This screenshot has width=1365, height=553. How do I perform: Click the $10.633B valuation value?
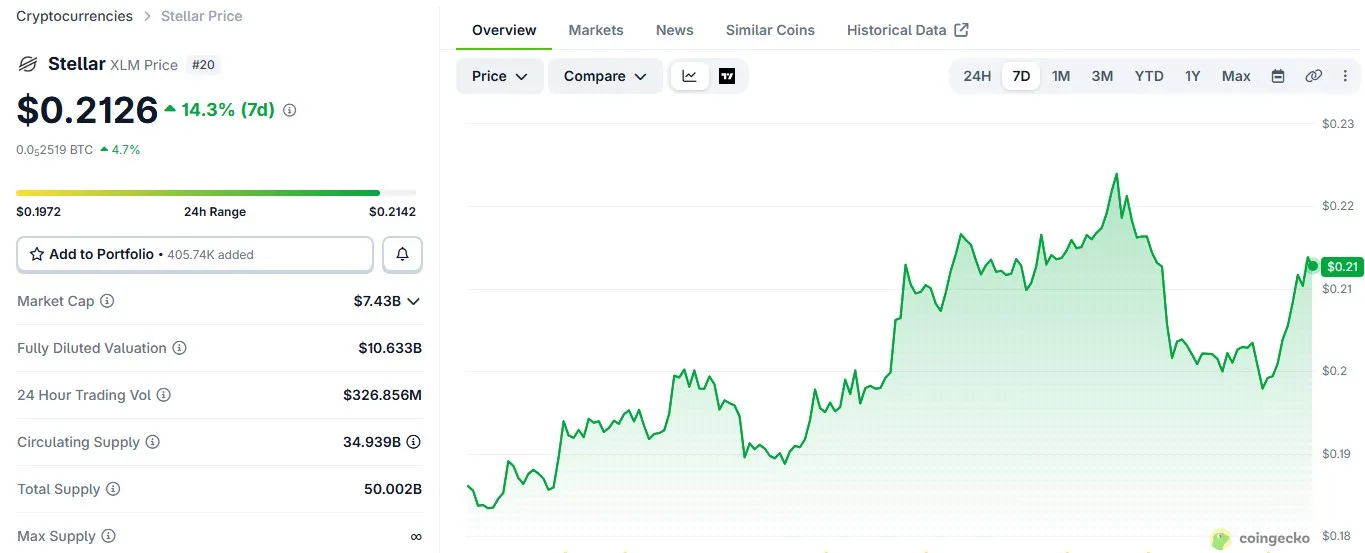pyautogui.click(x=390, y=348)
